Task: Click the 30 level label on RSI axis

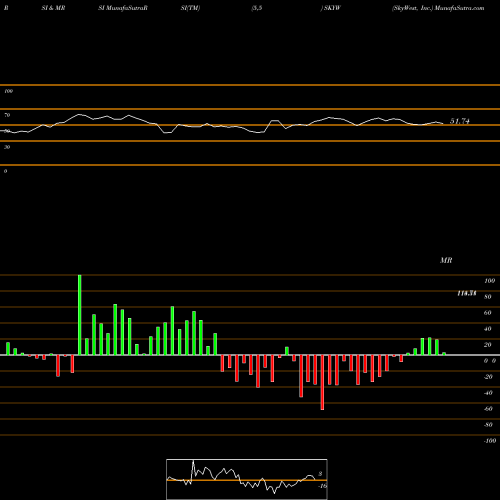Action: click(x=7, y=147)
